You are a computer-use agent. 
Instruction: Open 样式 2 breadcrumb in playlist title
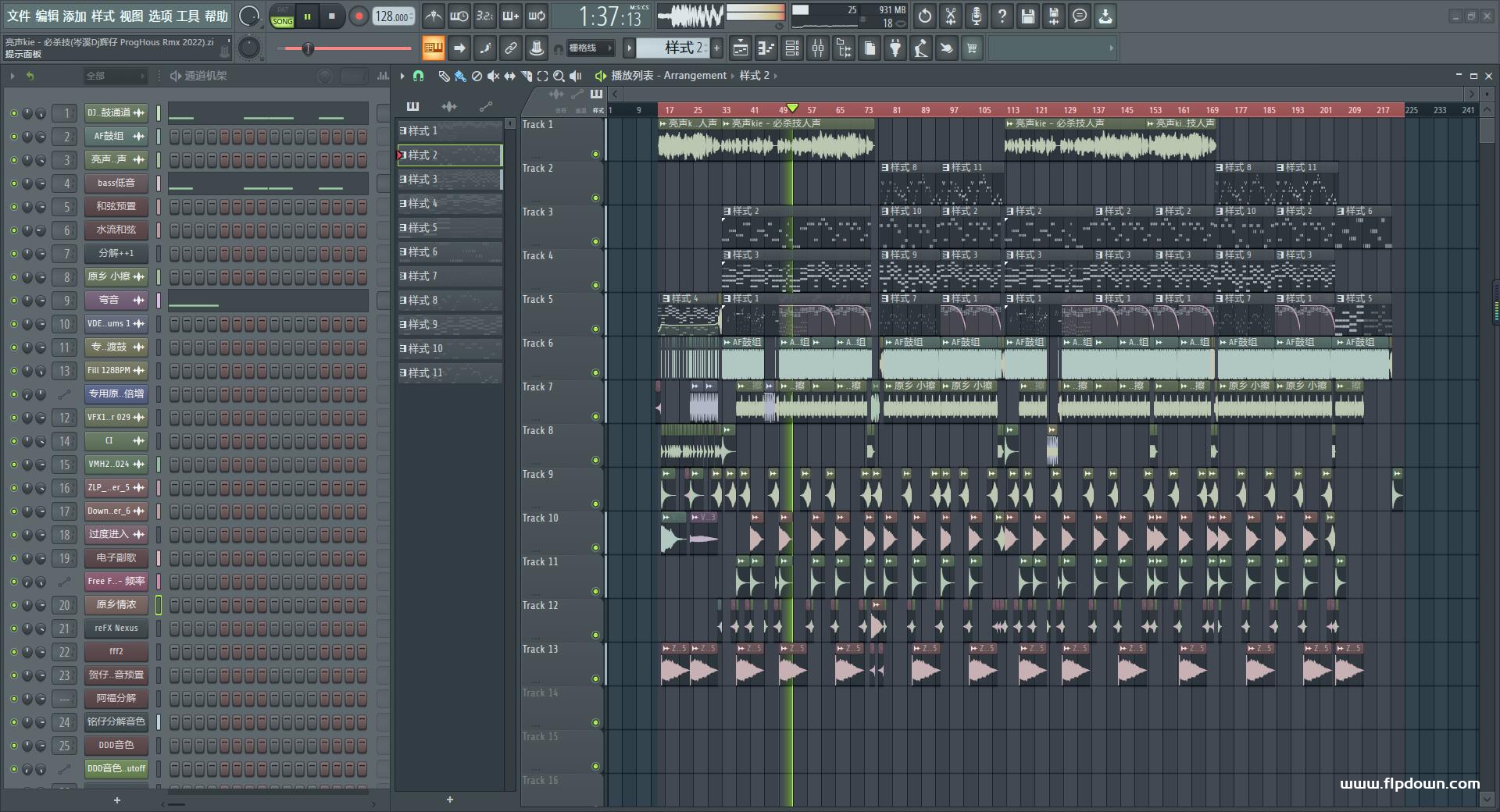[754, 76]
